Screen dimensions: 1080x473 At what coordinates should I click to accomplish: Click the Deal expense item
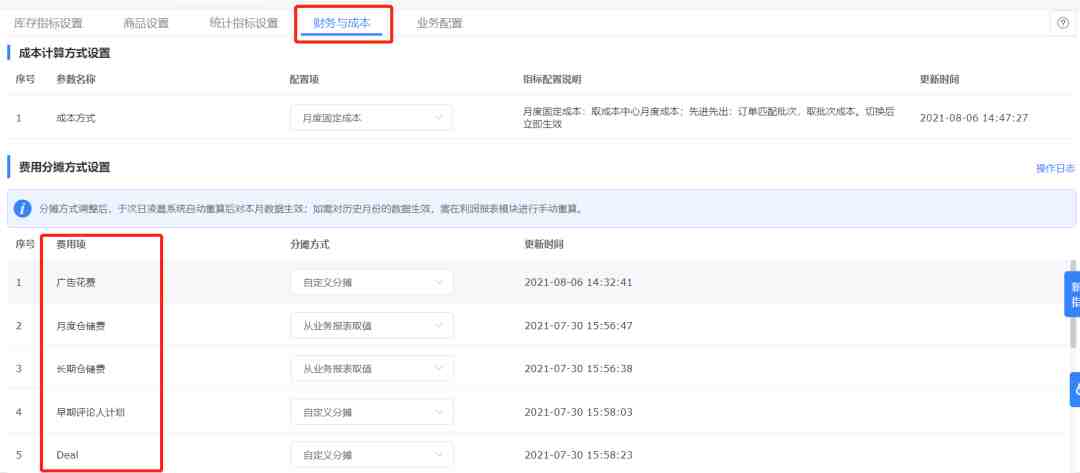67,455
